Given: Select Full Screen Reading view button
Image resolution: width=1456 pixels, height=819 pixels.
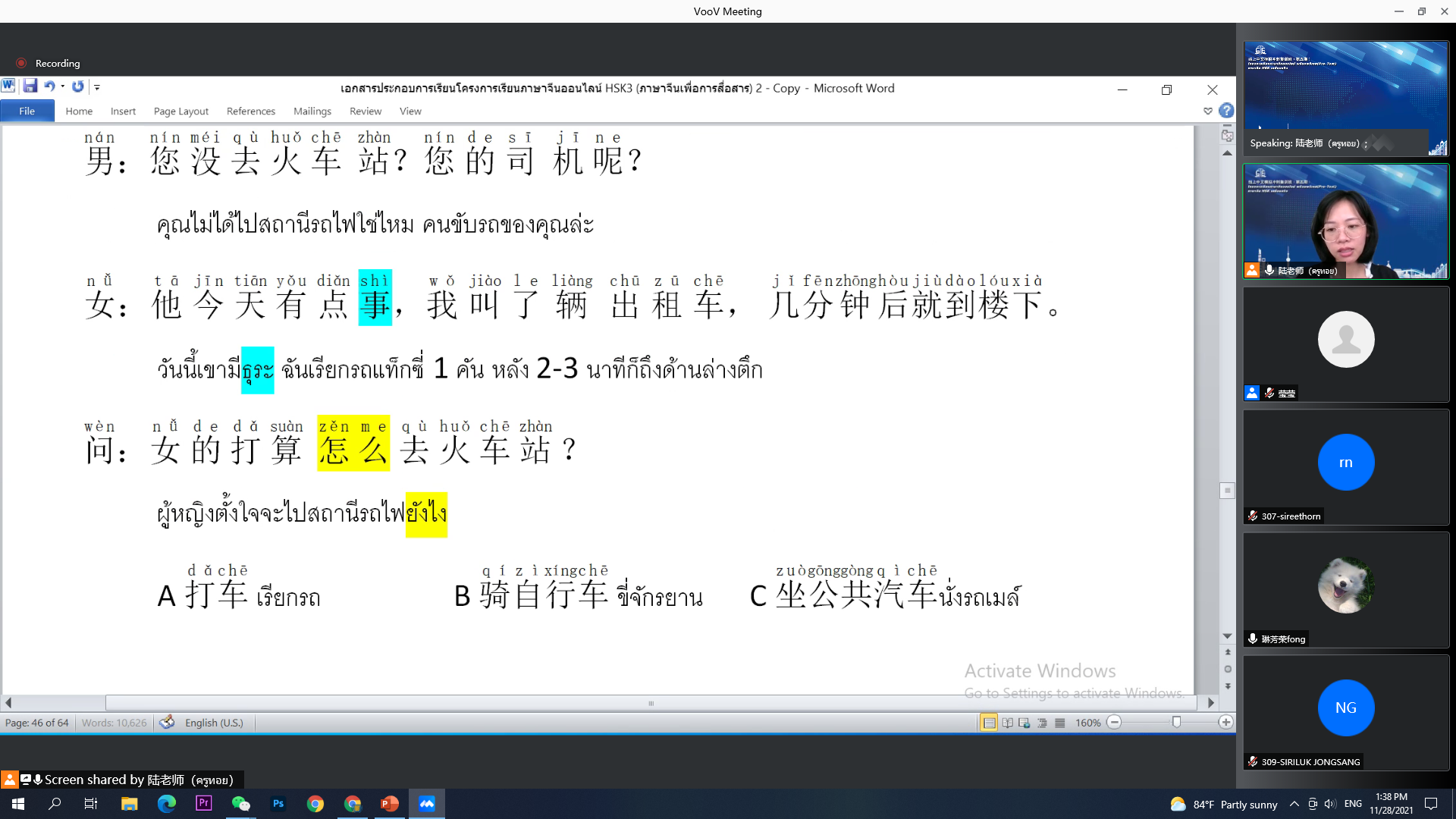Looking at the screenshot, I should click(1007, 723).
